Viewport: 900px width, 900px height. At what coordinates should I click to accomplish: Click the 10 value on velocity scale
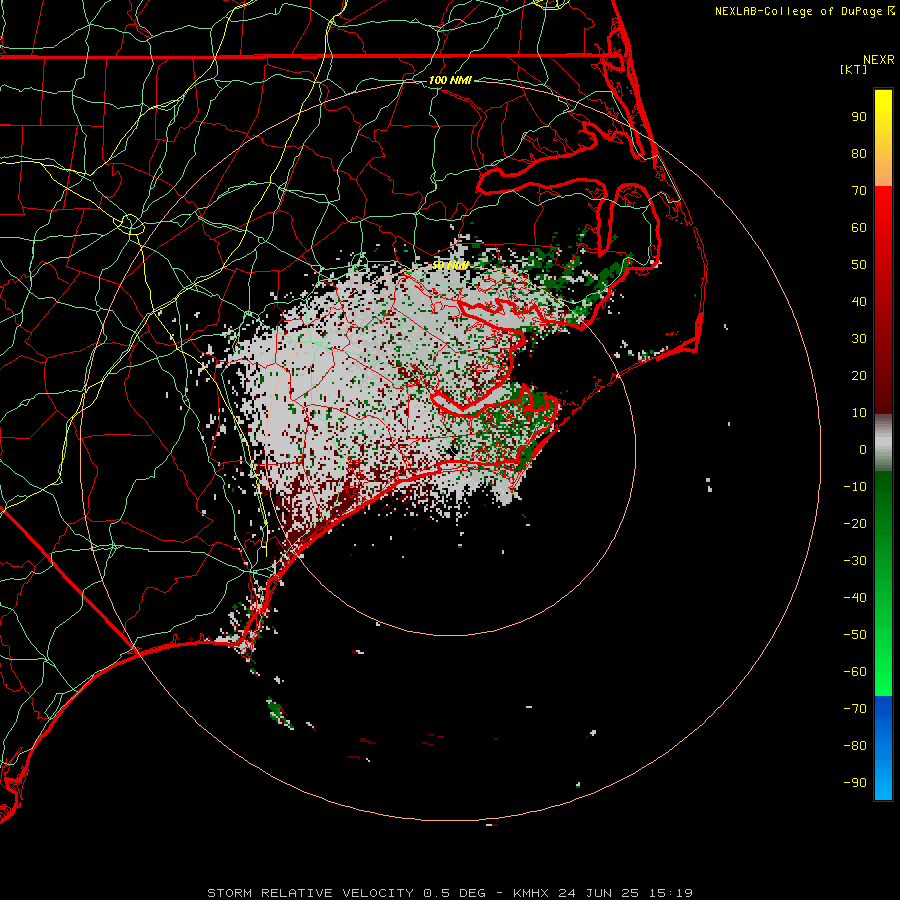point(859,413)
